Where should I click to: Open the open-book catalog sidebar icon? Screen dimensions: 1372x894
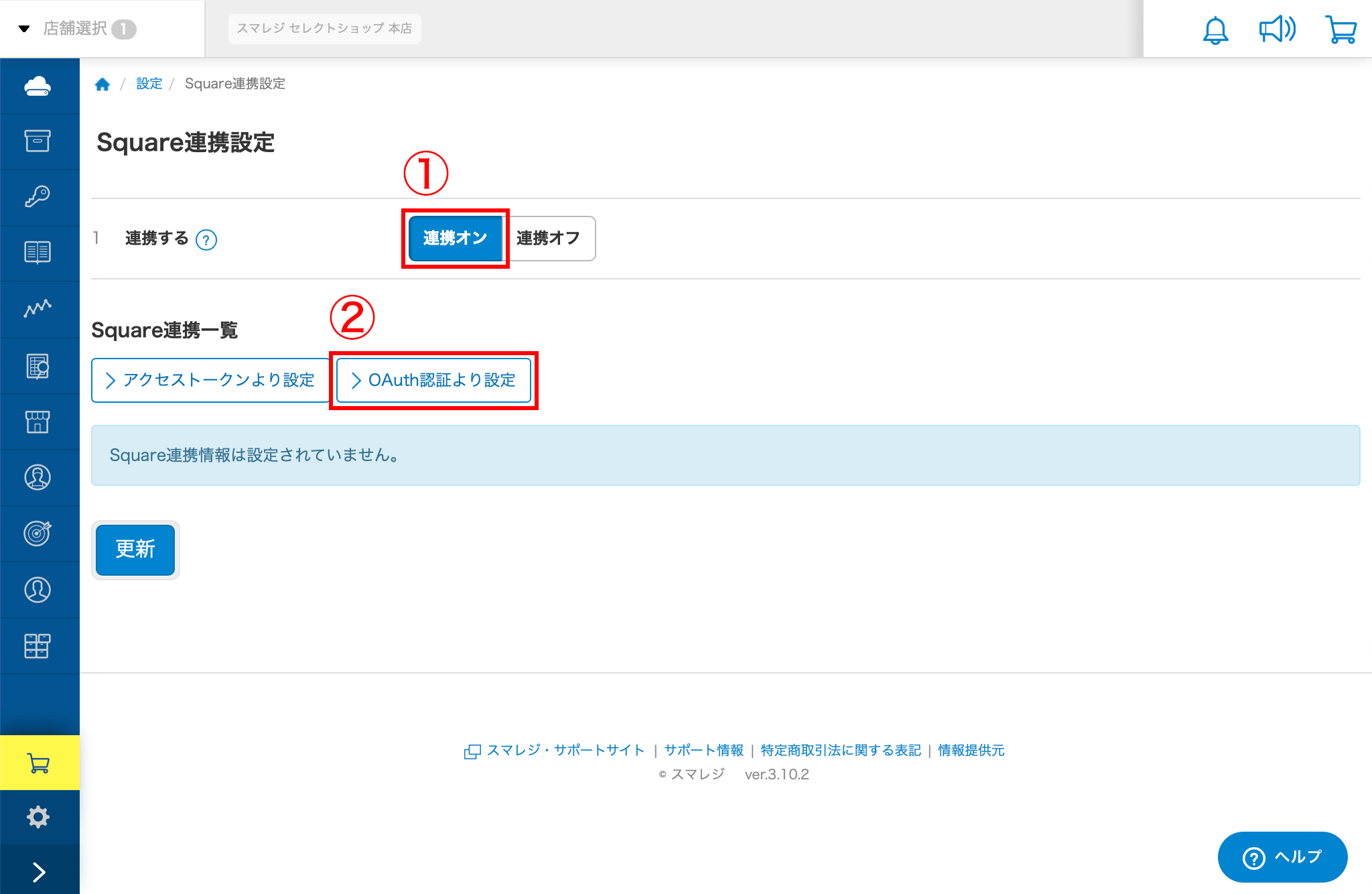click(x=38, y=253)
